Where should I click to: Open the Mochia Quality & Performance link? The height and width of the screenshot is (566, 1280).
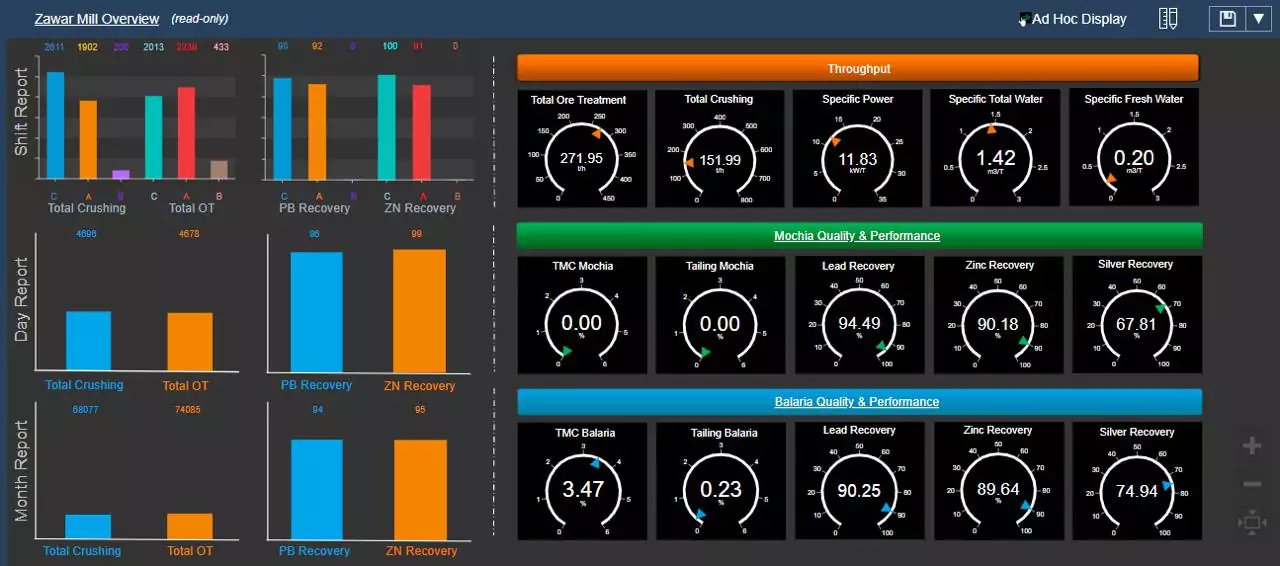[x=857, y=236]
